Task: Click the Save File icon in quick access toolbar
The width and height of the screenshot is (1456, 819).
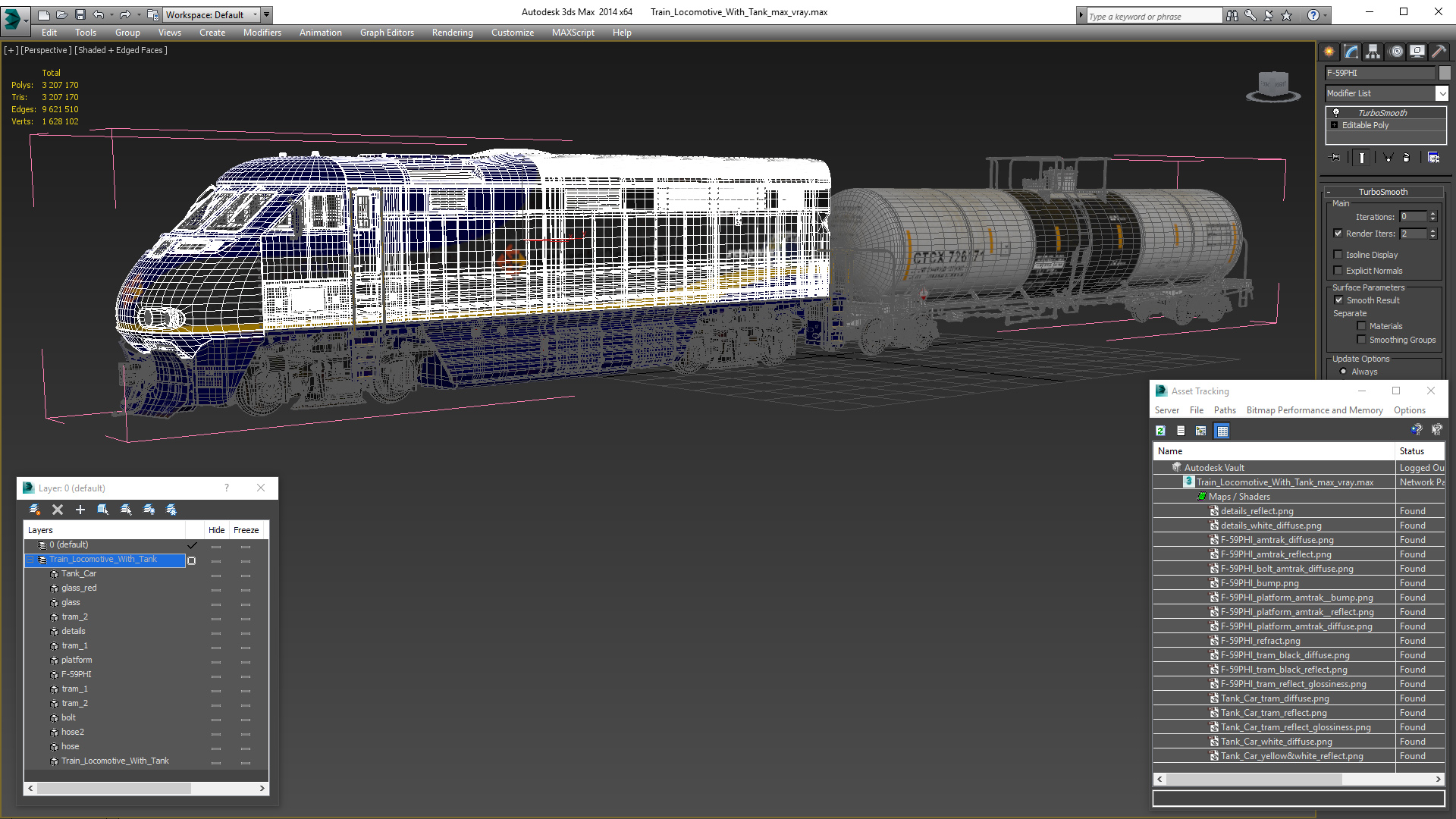Action: [80, 14]
